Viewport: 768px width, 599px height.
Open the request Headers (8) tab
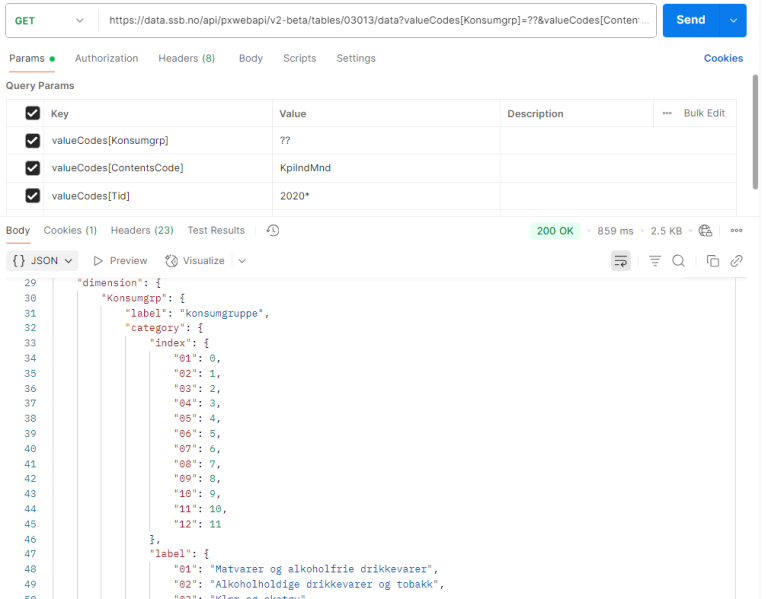(x=187, y=58)
